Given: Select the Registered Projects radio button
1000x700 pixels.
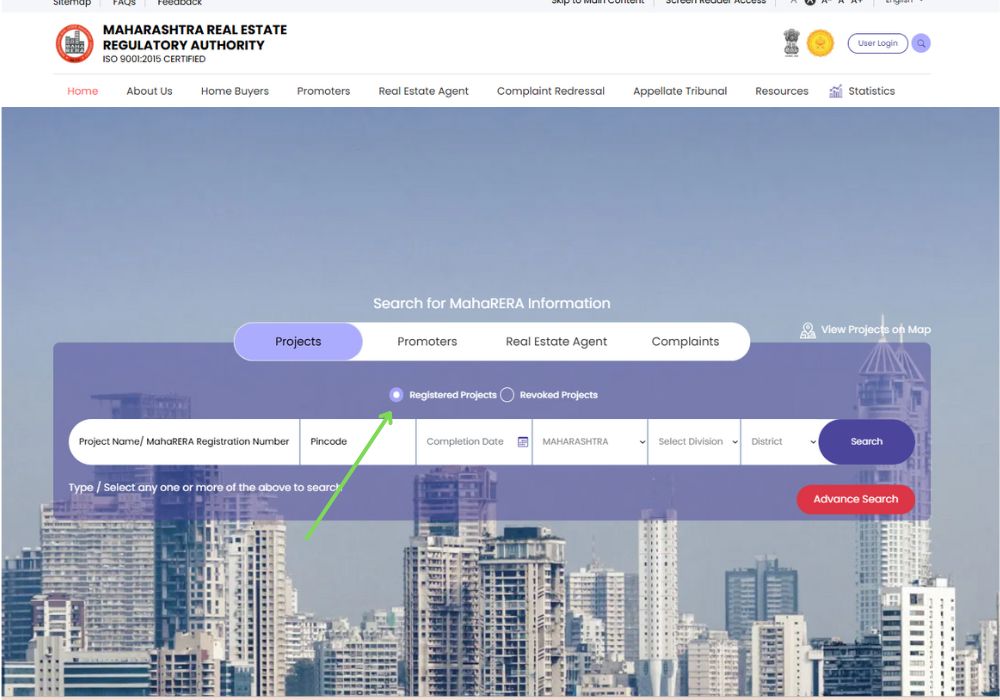Looking at the screenshot, I should [397, 395].
